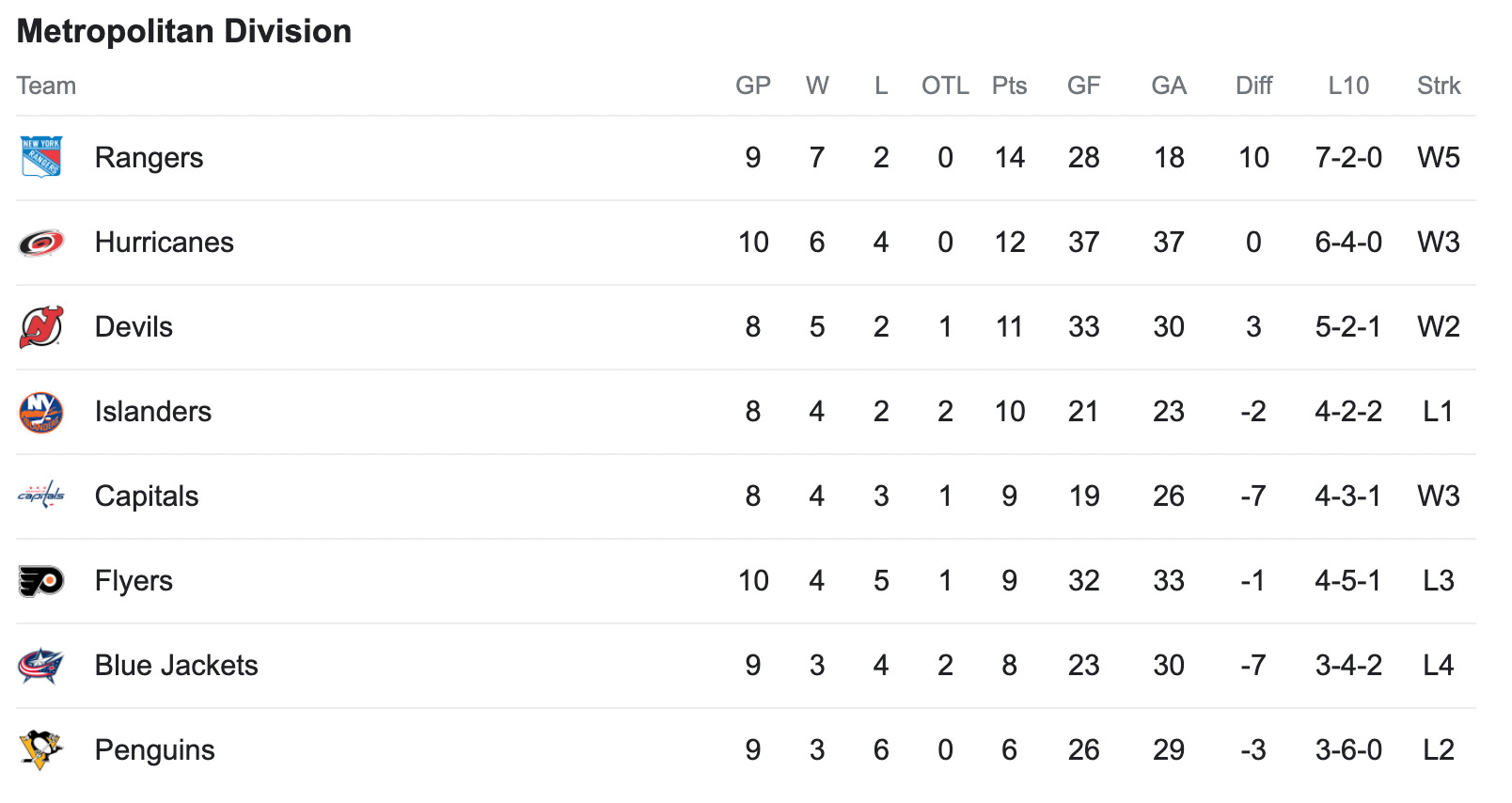This screenshot has height=803, width=1512.
Task: Click the Metropolitan Division heading
Action: [184, 31]
